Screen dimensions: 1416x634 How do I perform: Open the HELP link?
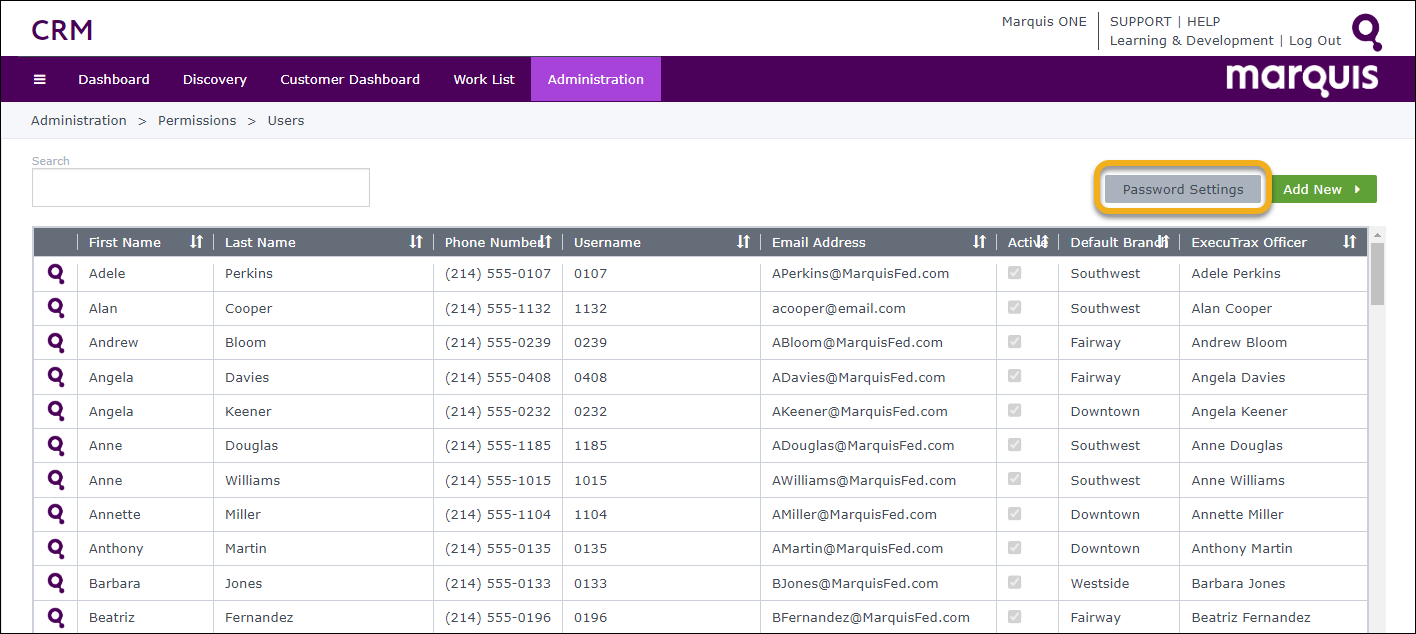point(1204,21)
